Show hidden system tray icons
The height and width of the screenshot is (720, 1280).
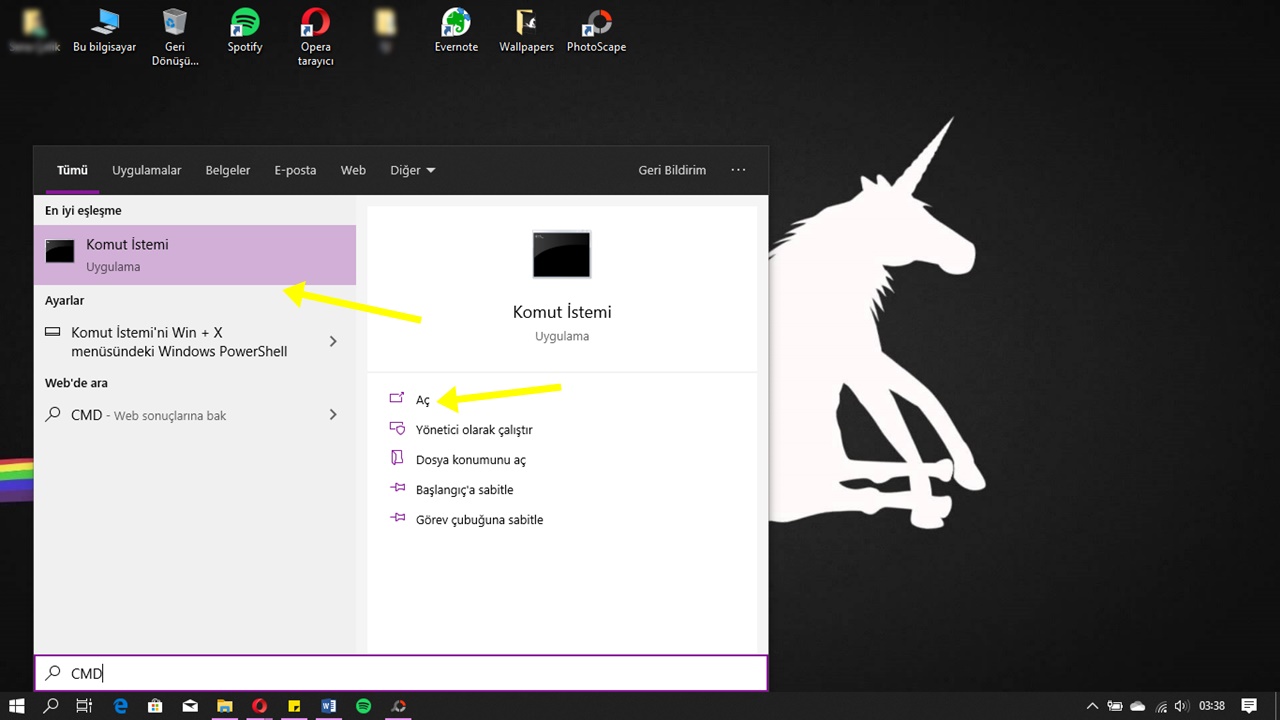click(1092, 706)
